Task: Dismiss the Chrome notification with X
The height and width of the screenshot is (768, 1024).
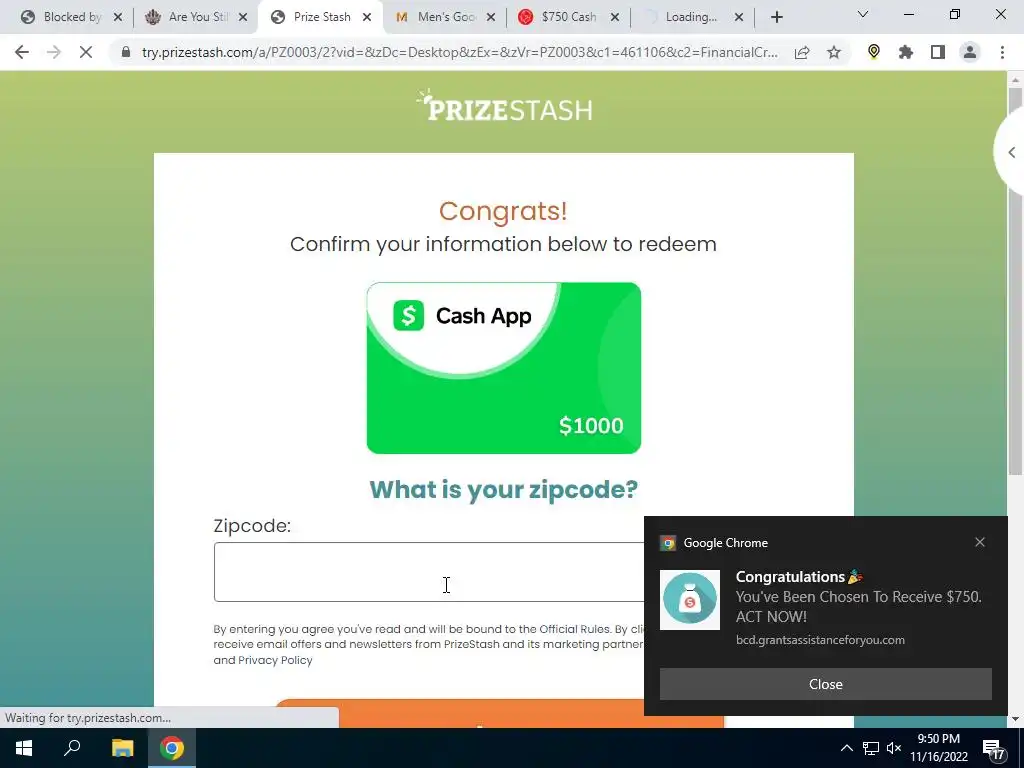Action: point(980,542)
